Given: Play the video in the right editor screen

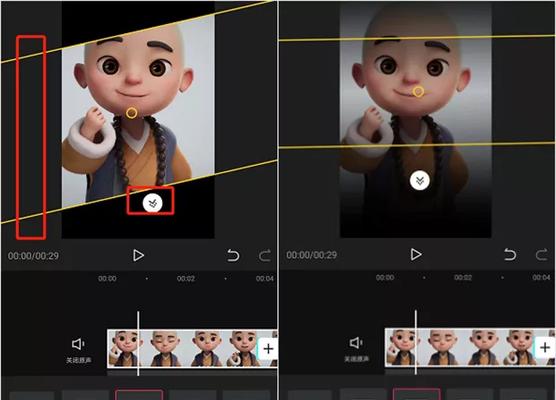Looking at the screenshot, I should [x=416, y=254].
